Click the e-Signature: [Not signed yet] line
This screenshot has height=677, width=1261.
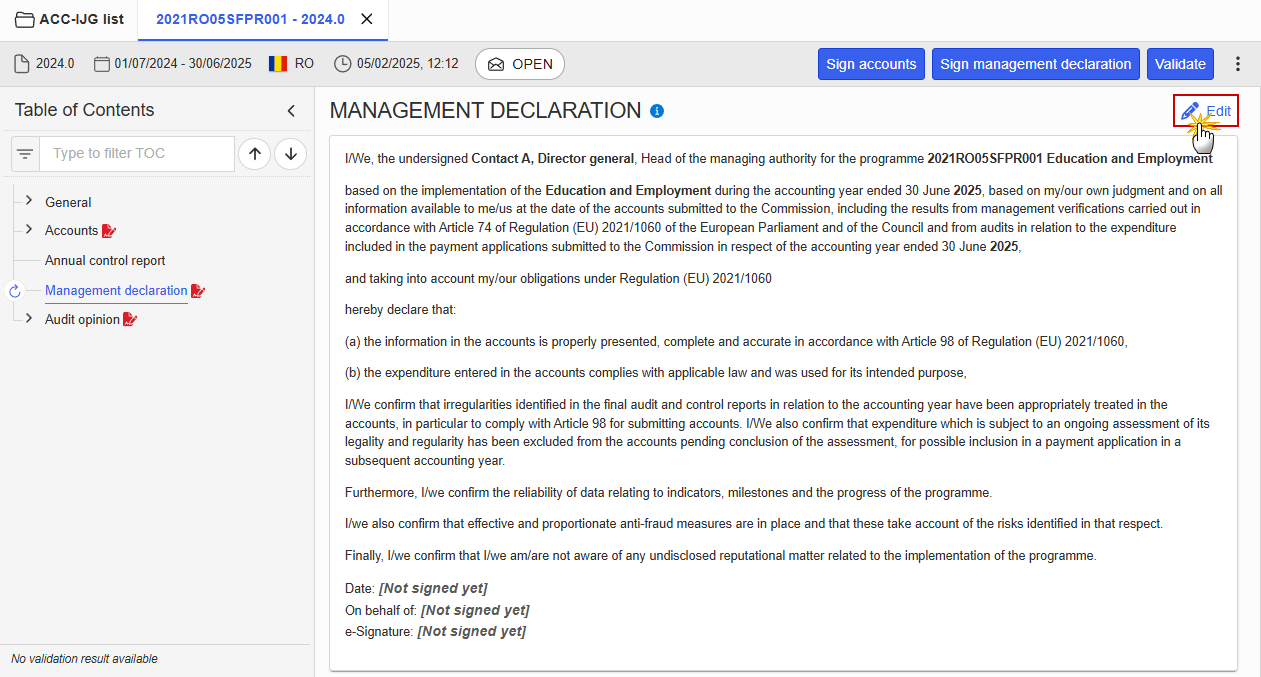click(x=435, y=631)
